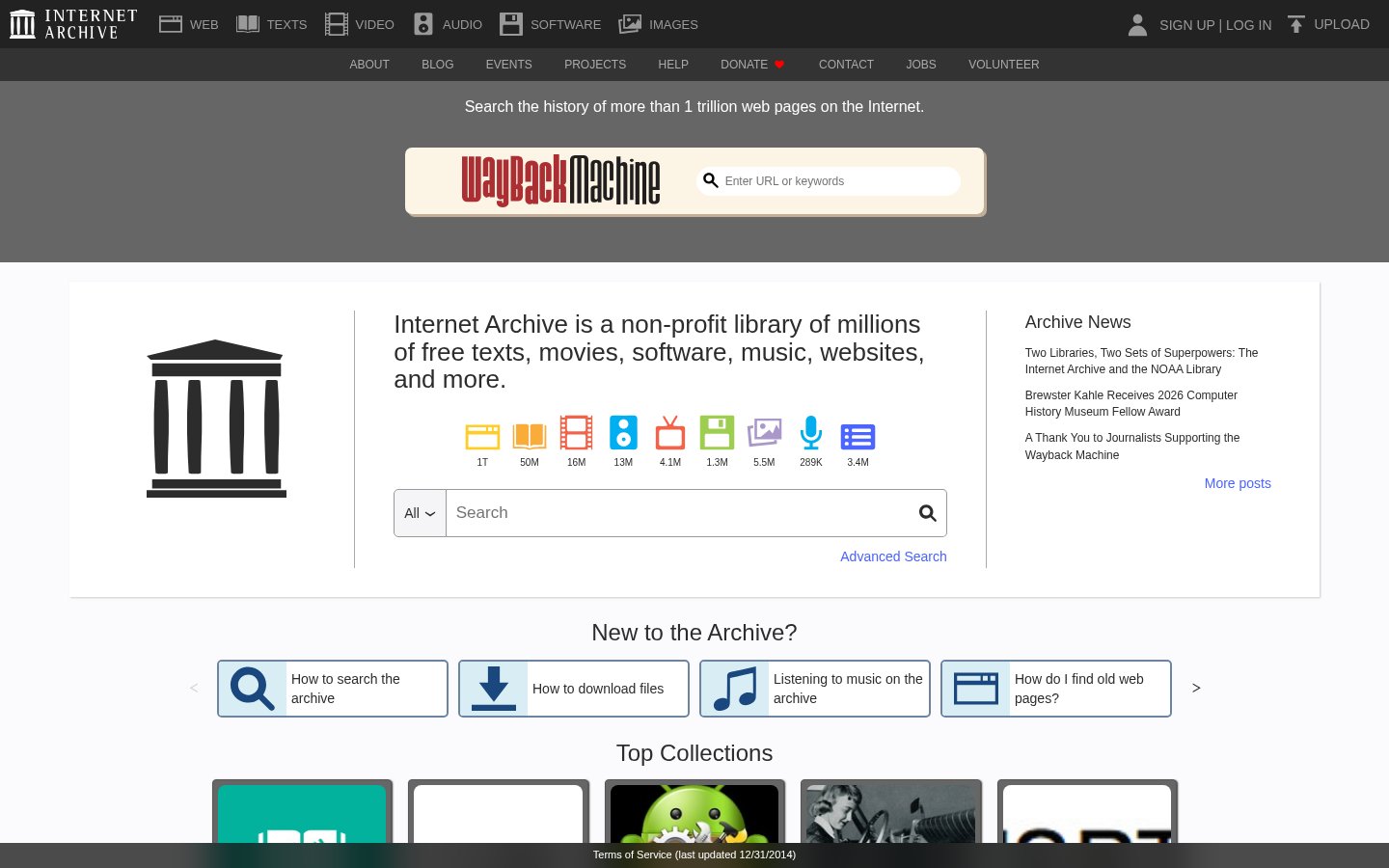Open the Volunteer menu item
The height and width of the screenshot is (868, 1389).
click(x=1004, y=65)
